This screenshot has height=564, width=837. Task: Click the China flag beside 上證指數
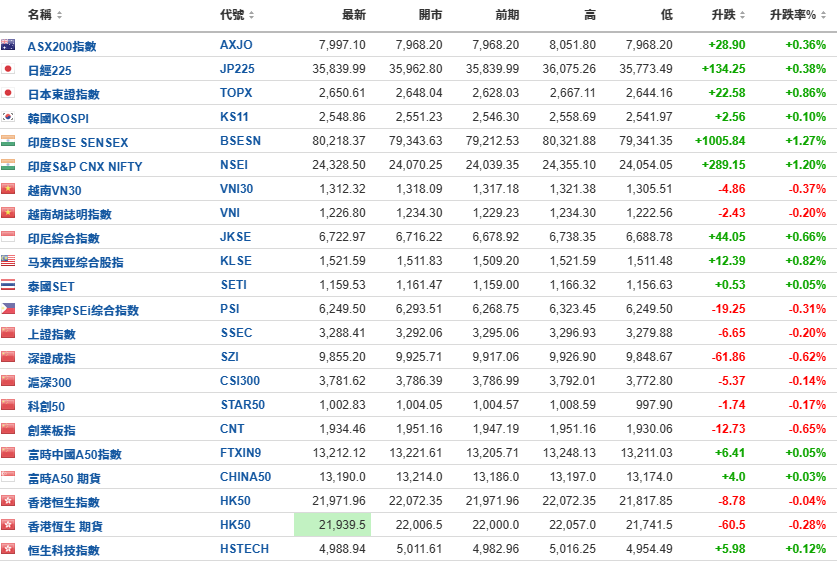(x=8, y=333)
